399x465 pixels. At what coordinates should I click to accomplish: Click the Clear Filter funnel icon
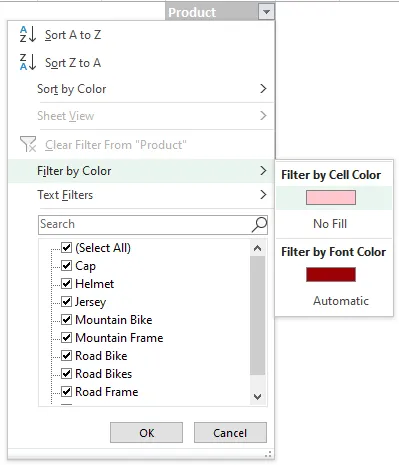point(28,144)
